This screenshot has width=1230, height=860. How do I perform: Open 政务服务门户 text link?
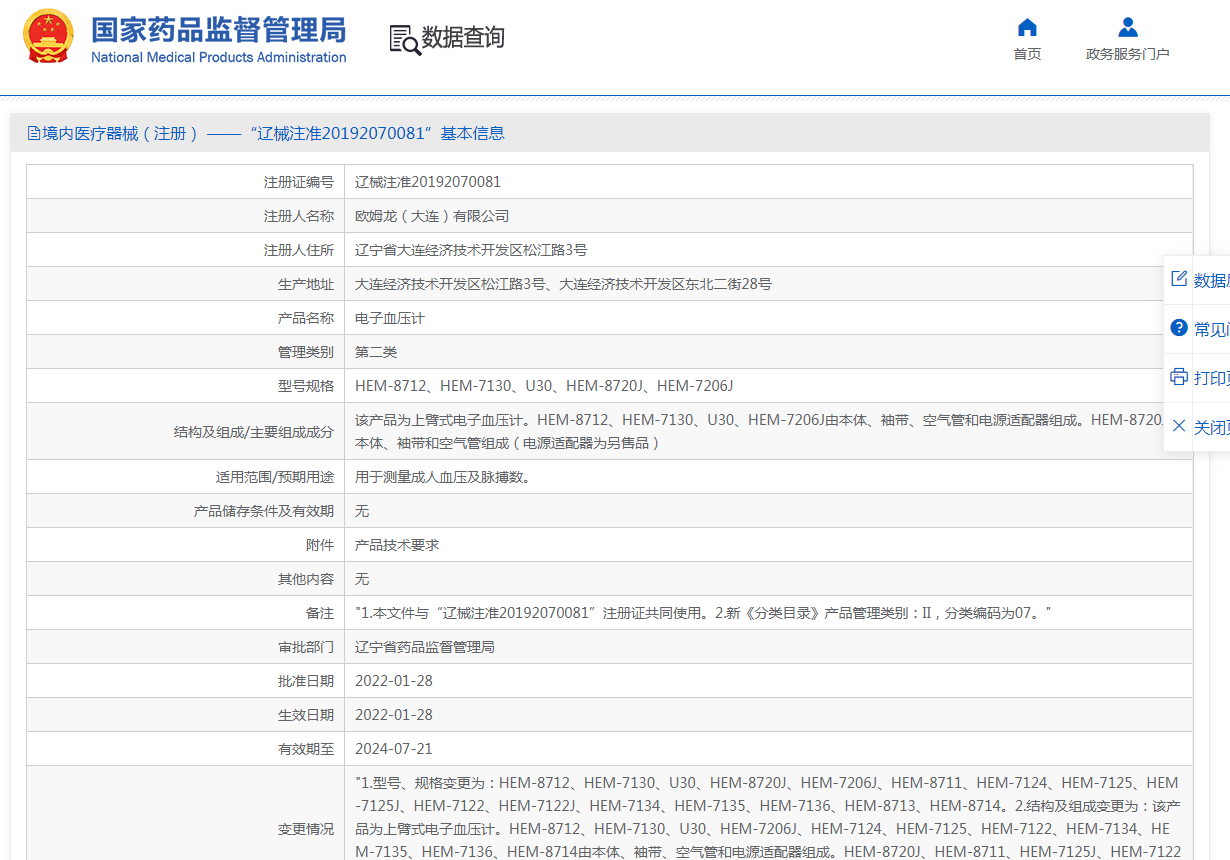tap(1127, 54)
